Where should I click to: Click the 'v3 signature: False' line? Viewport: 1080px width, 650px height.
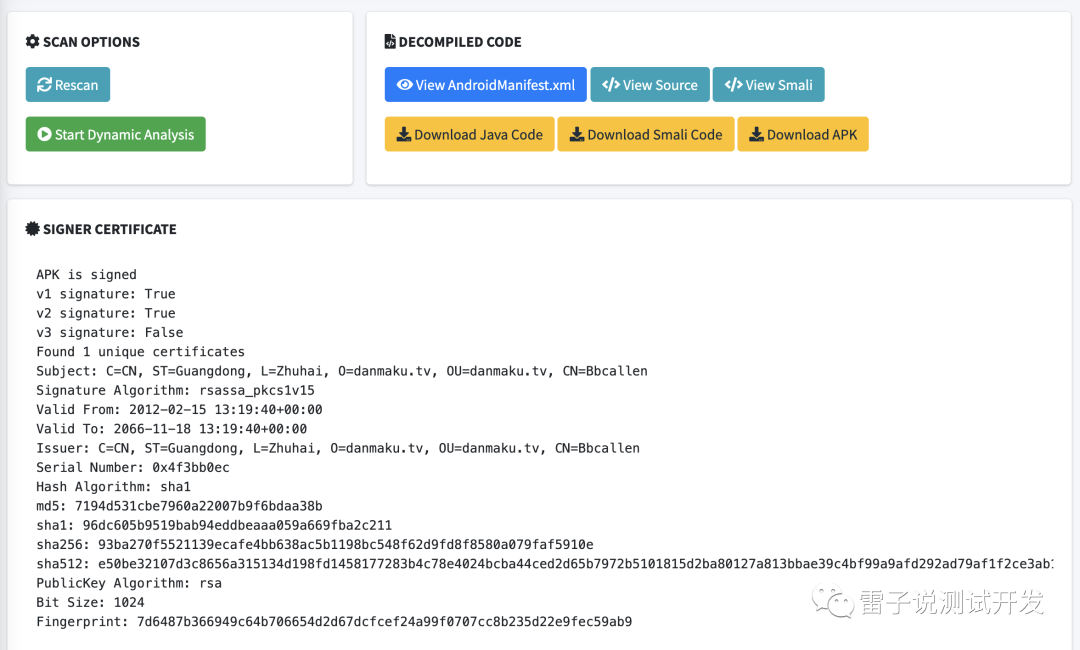tap(110, 333)
